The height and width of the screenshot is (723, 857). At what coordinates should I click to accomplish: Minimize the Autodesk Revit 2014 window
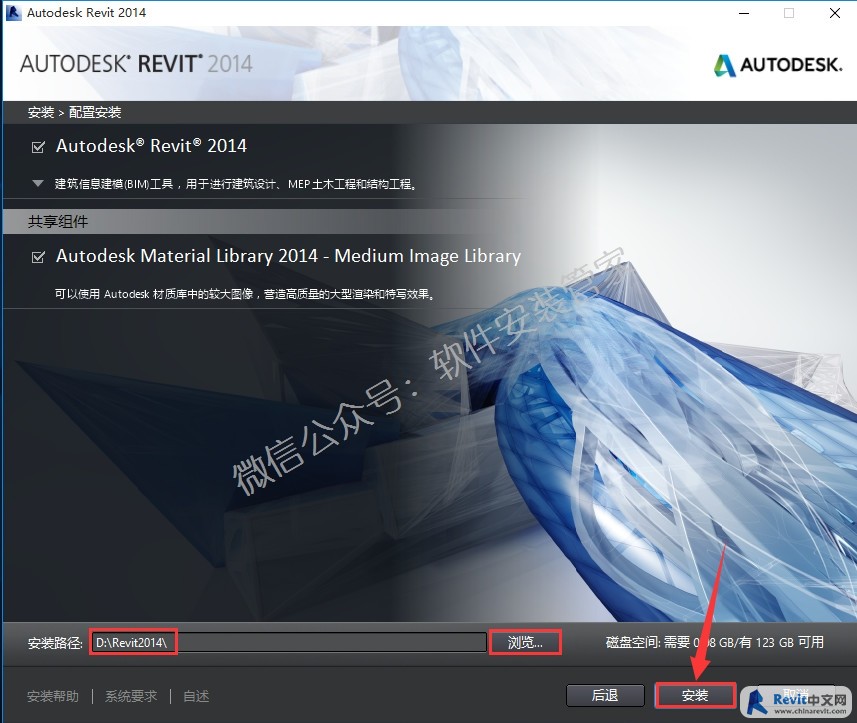pos(744,13)
